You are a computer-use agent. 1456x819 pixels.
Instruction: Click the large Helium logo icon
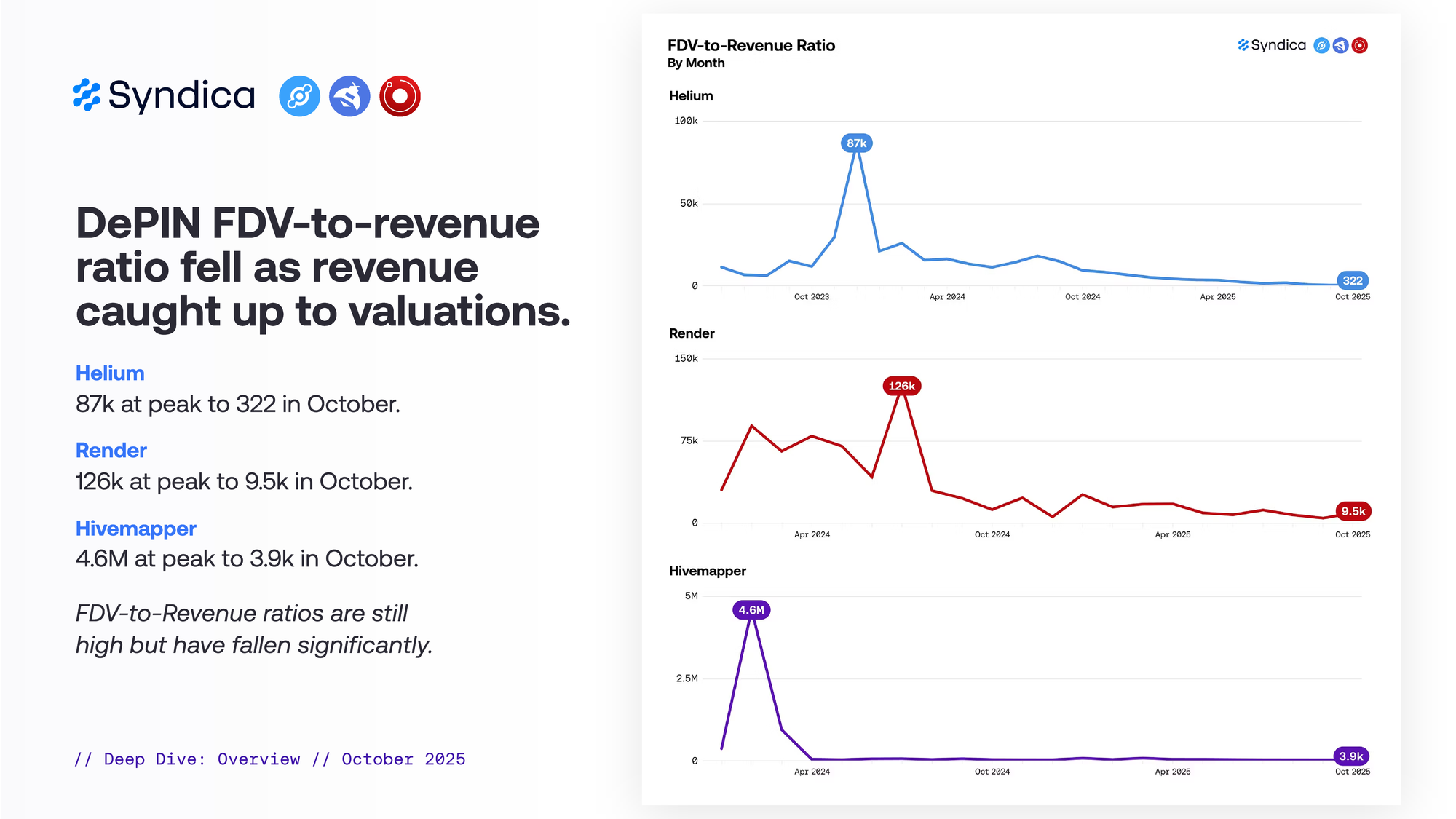[x=299, y=96]
